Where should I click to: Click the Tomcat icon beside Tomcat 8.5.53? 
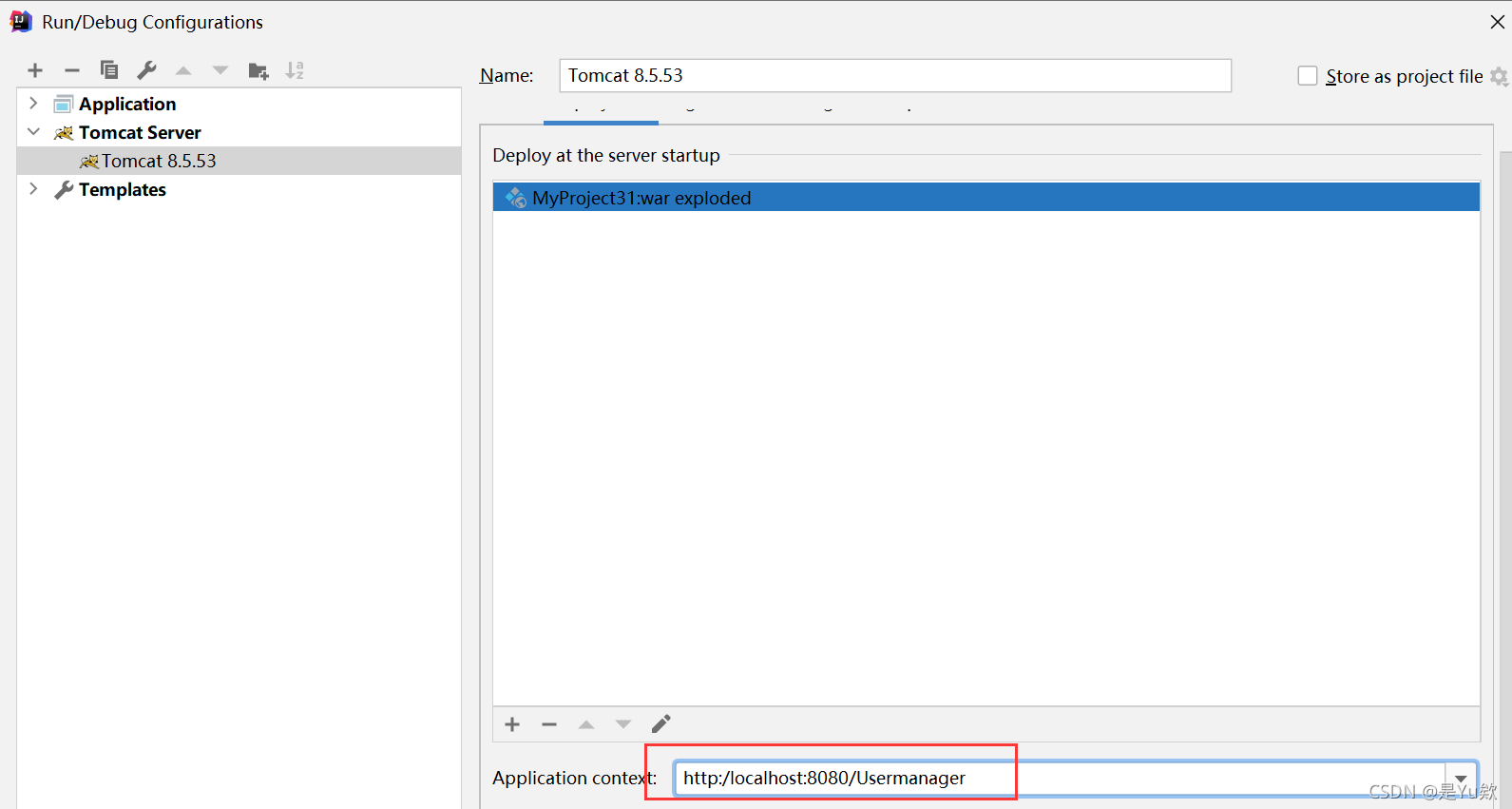[89, 162]
